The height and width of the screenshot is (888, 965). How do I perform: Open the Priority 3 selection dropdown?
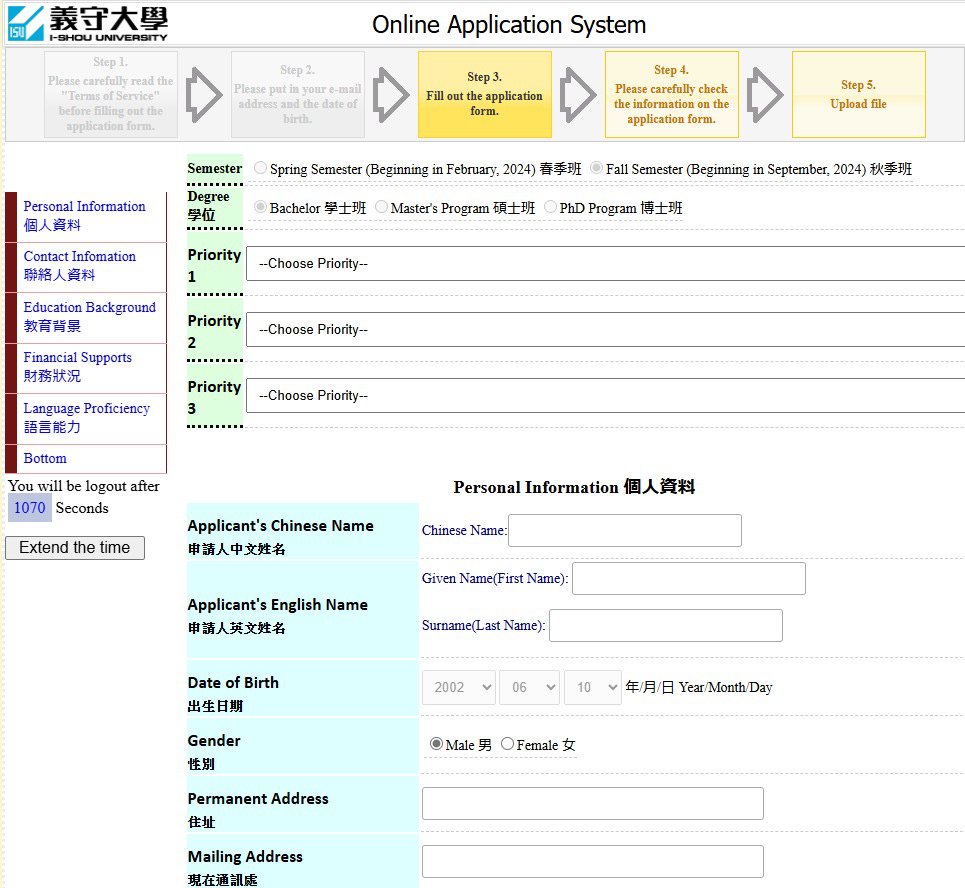605,396
